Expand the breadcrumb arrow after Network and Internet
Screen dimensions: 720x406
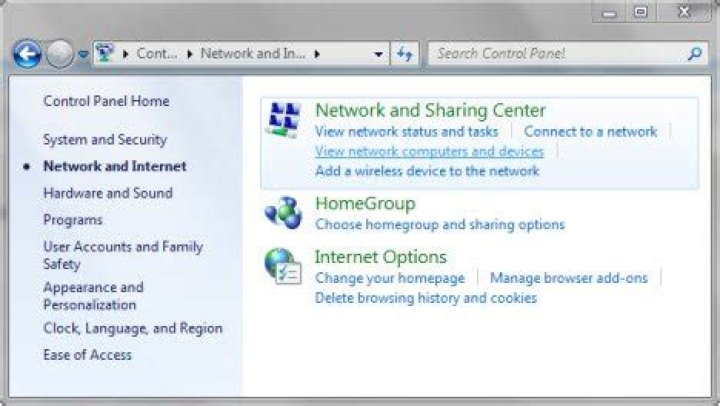(317, 54)
